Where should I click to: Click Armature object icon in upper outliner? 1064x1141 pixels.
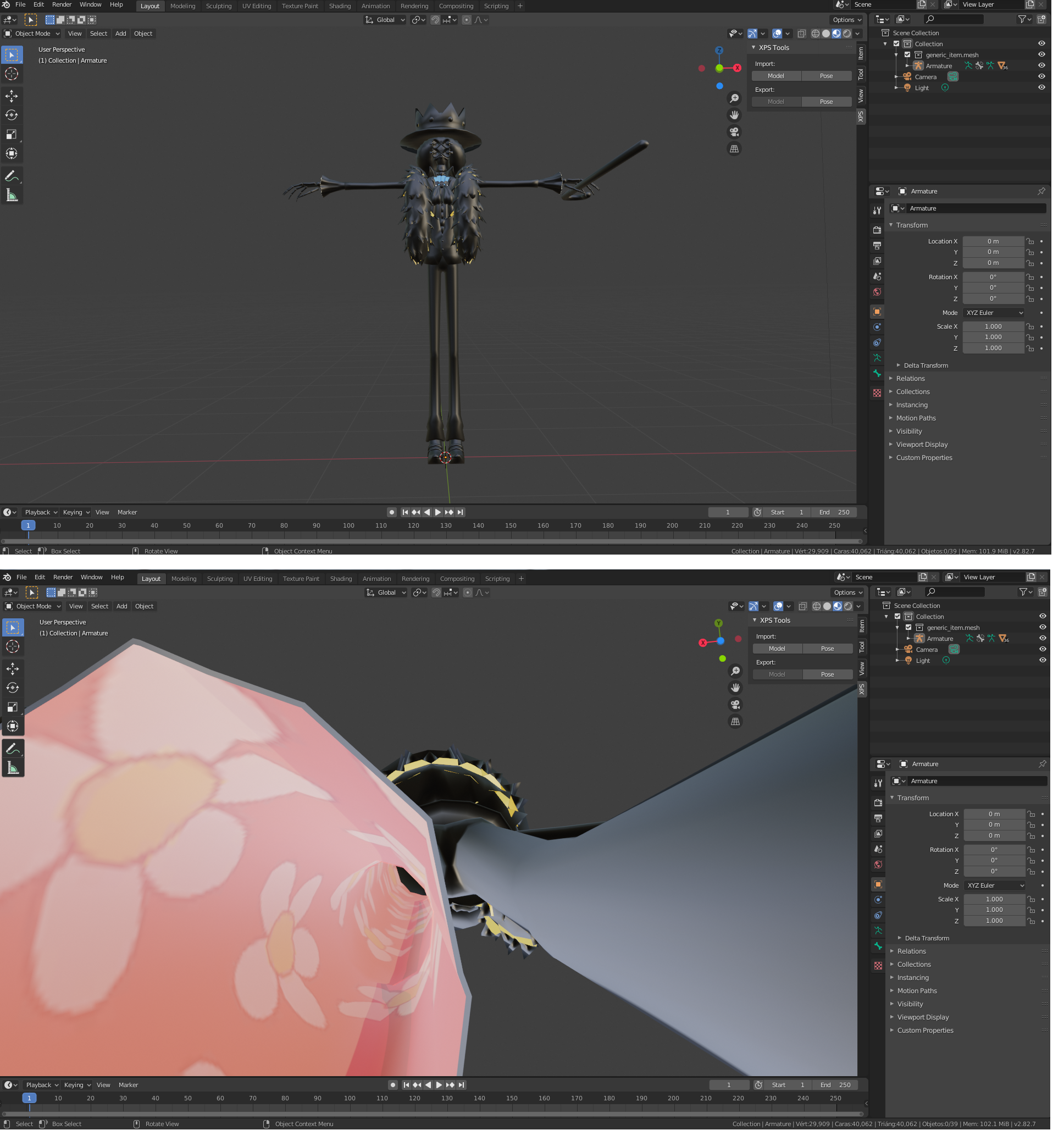click(x=918, y=66)
